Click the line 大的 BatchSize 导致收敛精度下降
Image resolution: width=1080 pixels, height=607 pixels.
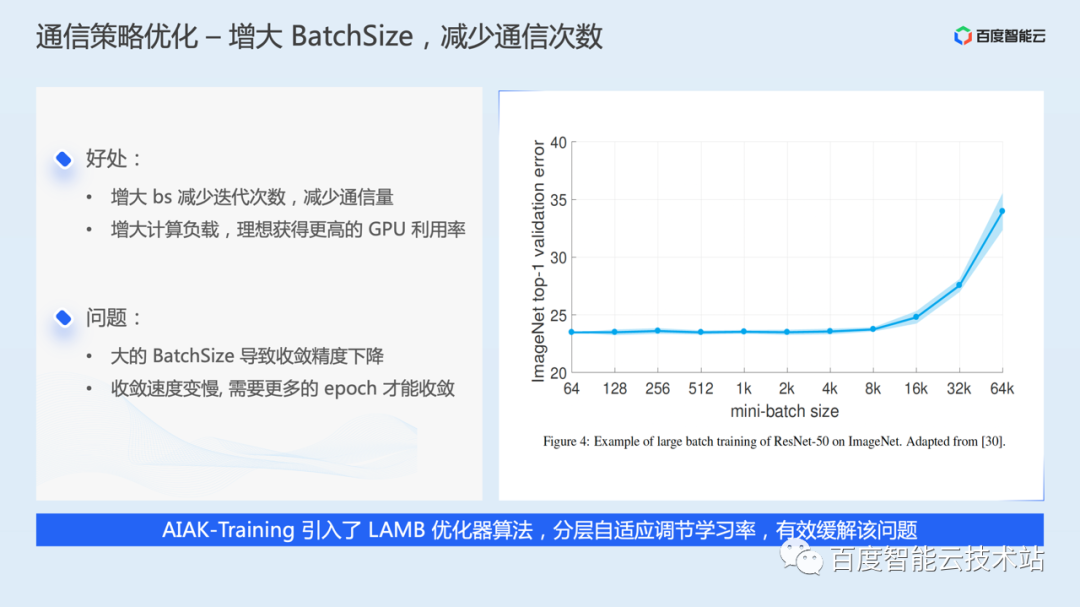[247, 356]
